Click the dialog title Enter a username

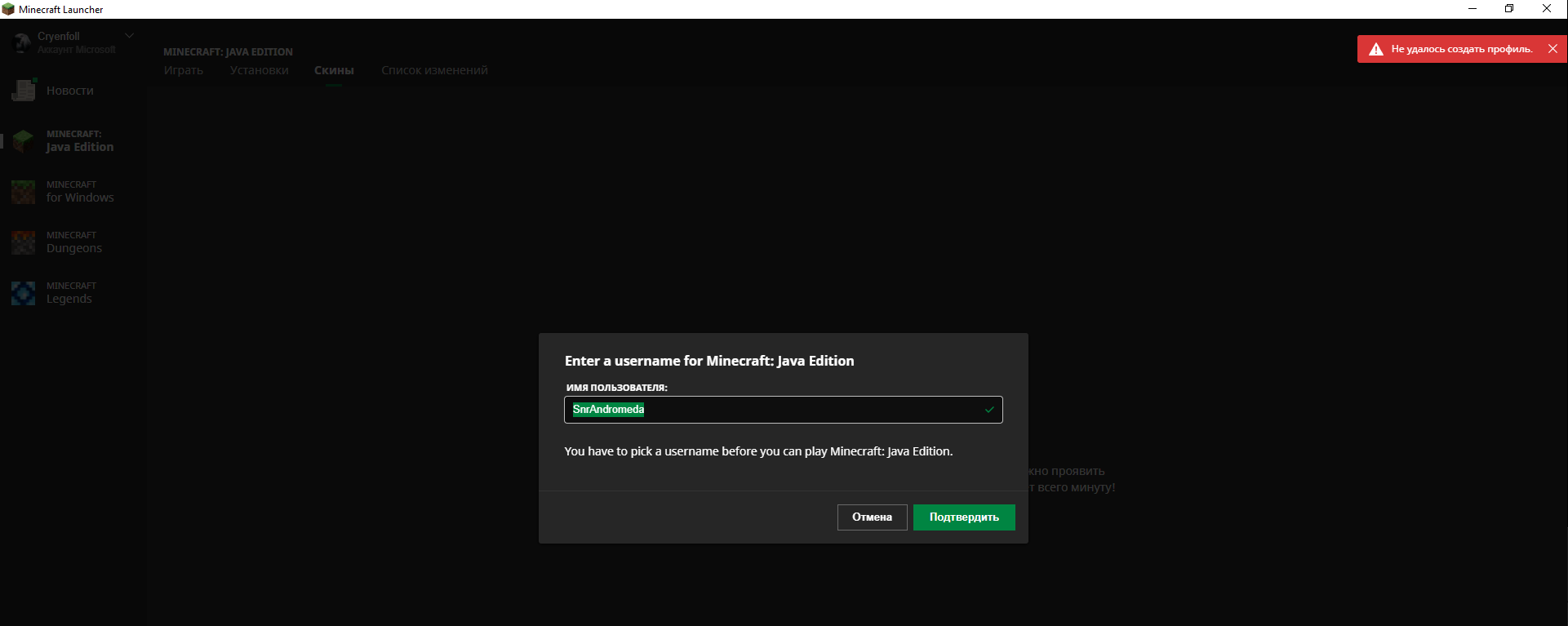click(709, 361)
